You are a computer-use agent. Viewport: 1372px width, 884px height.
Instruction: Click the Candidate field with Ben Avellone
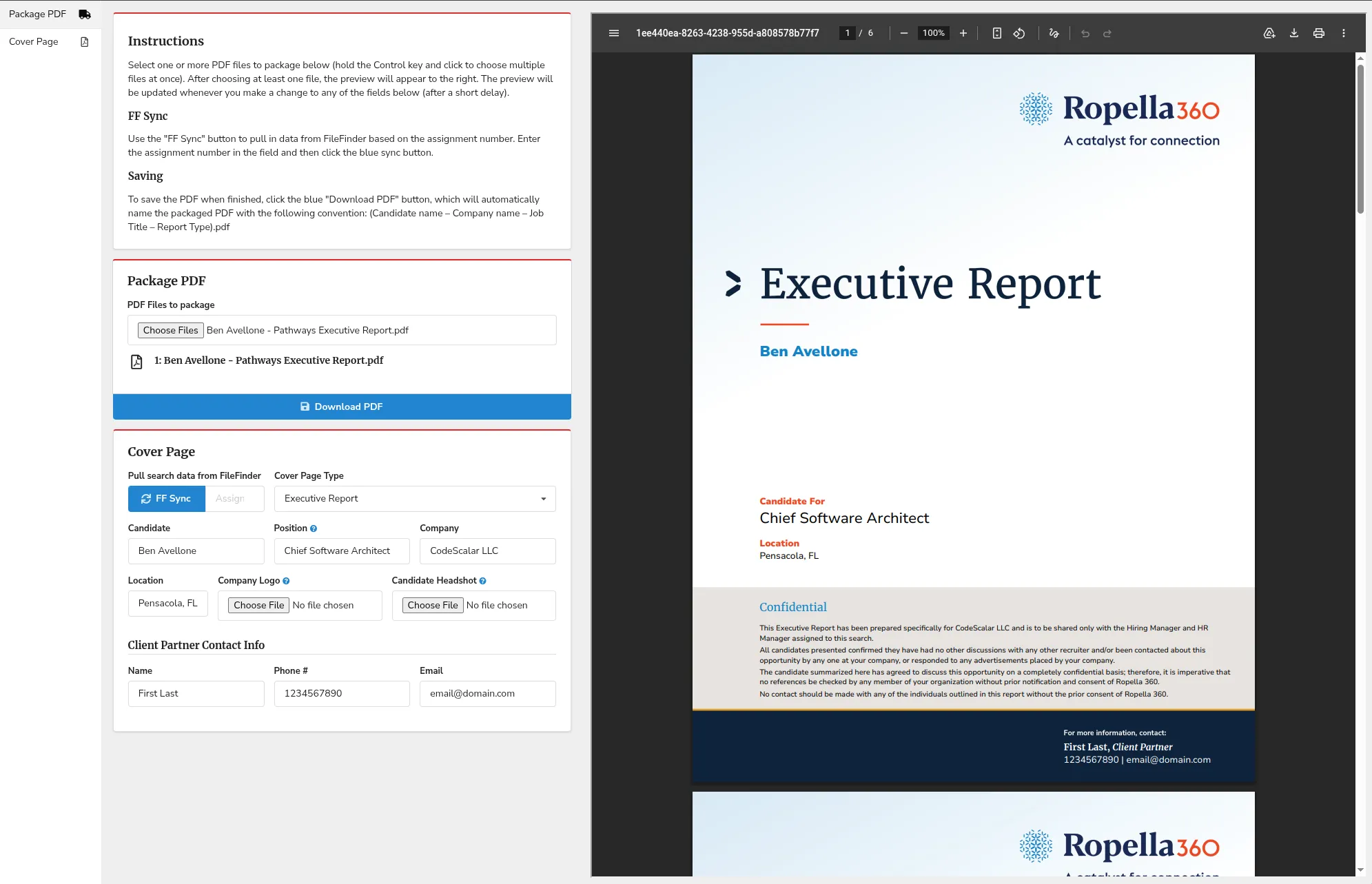pos(196,551)
